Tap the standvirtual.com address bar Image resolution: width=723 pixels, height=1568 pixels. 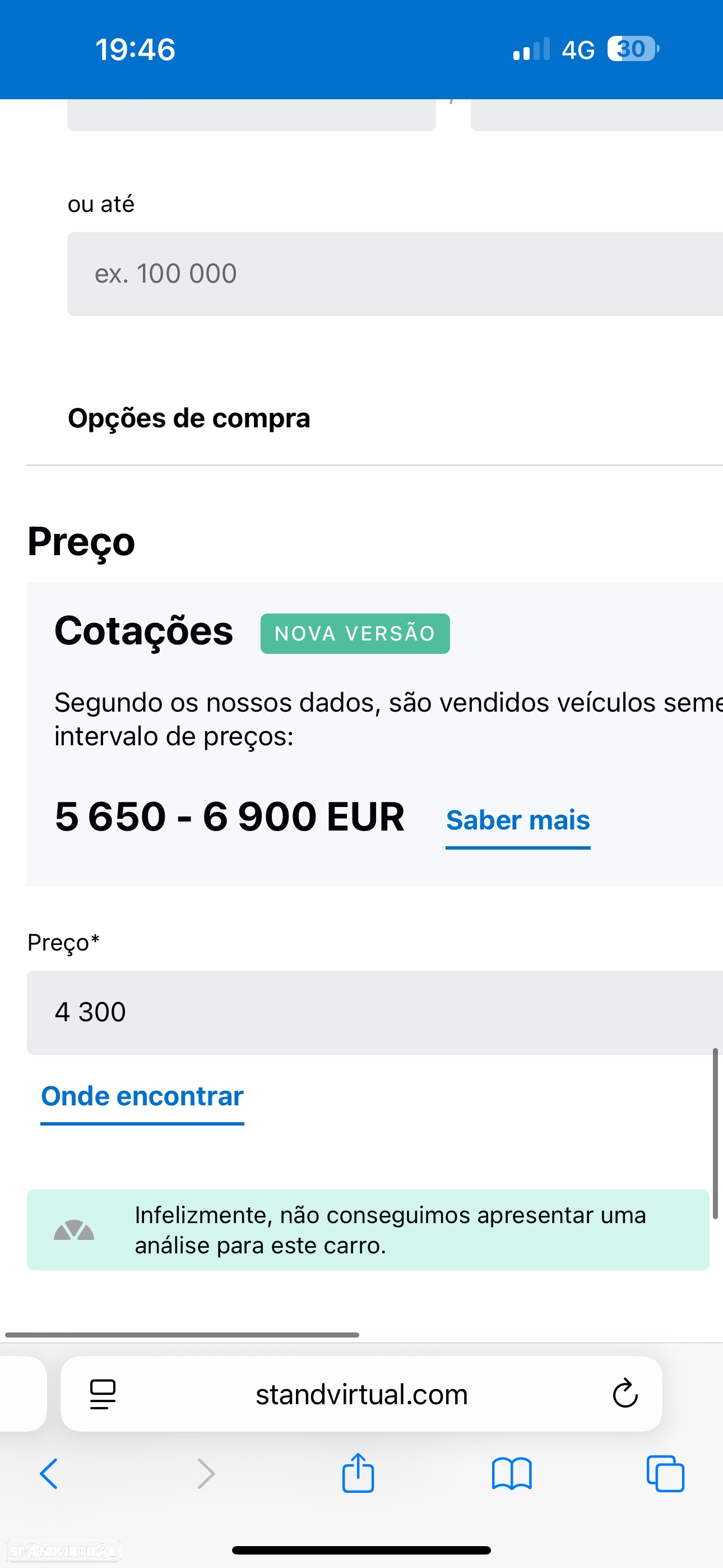tap(361, 1394)
